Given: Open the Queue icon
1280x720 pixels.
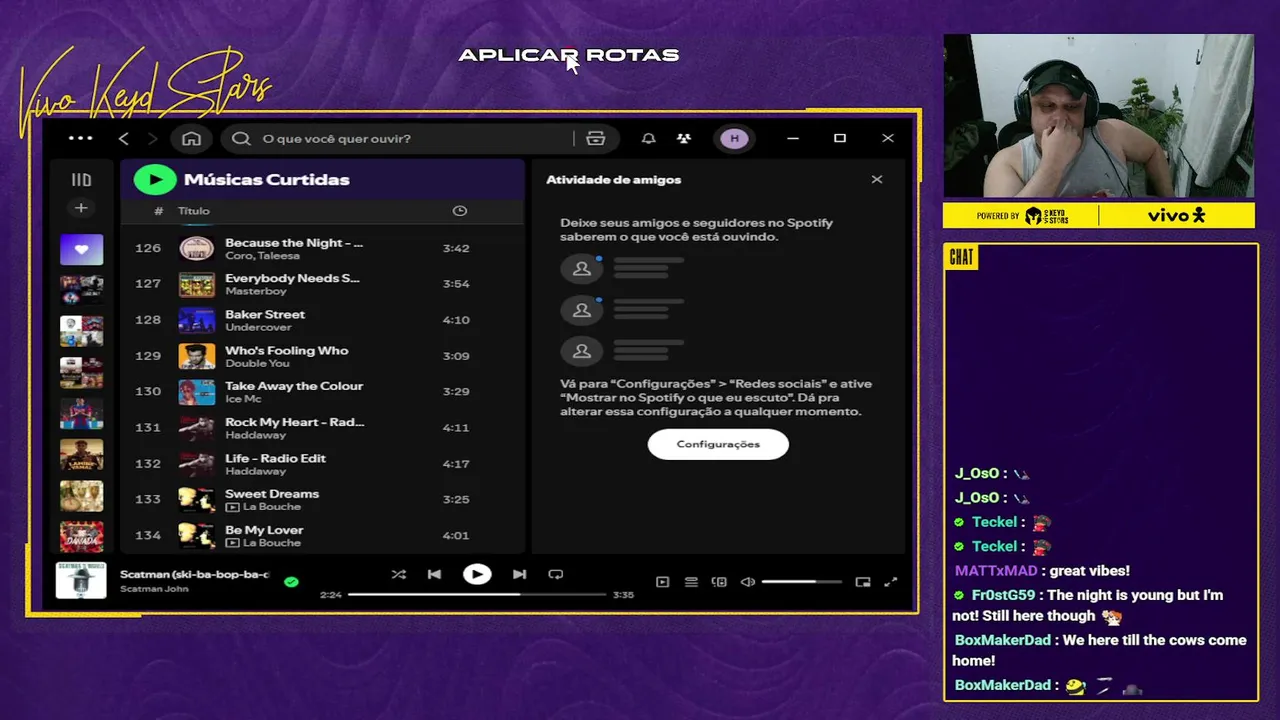Looking at the screenshot, I should click(x=691, y=582).
